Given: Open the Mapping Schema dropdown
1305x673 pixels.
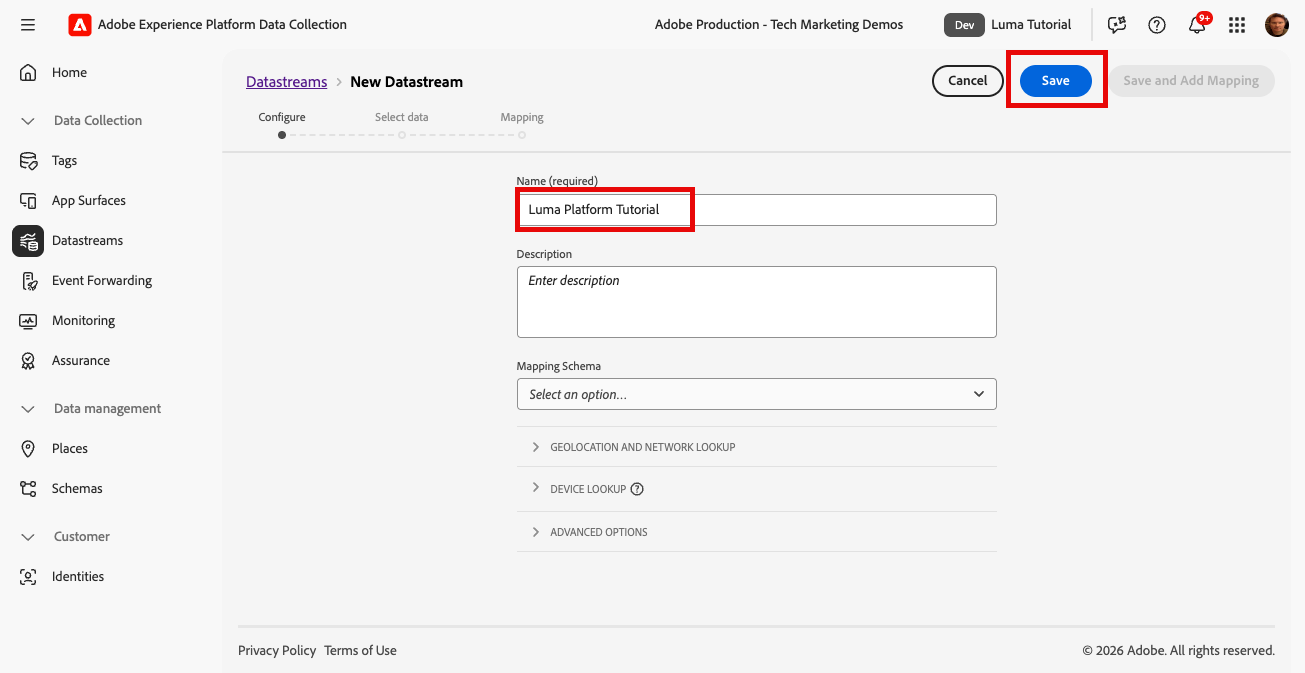Looking at the screenshot, I should click(756, 394).
